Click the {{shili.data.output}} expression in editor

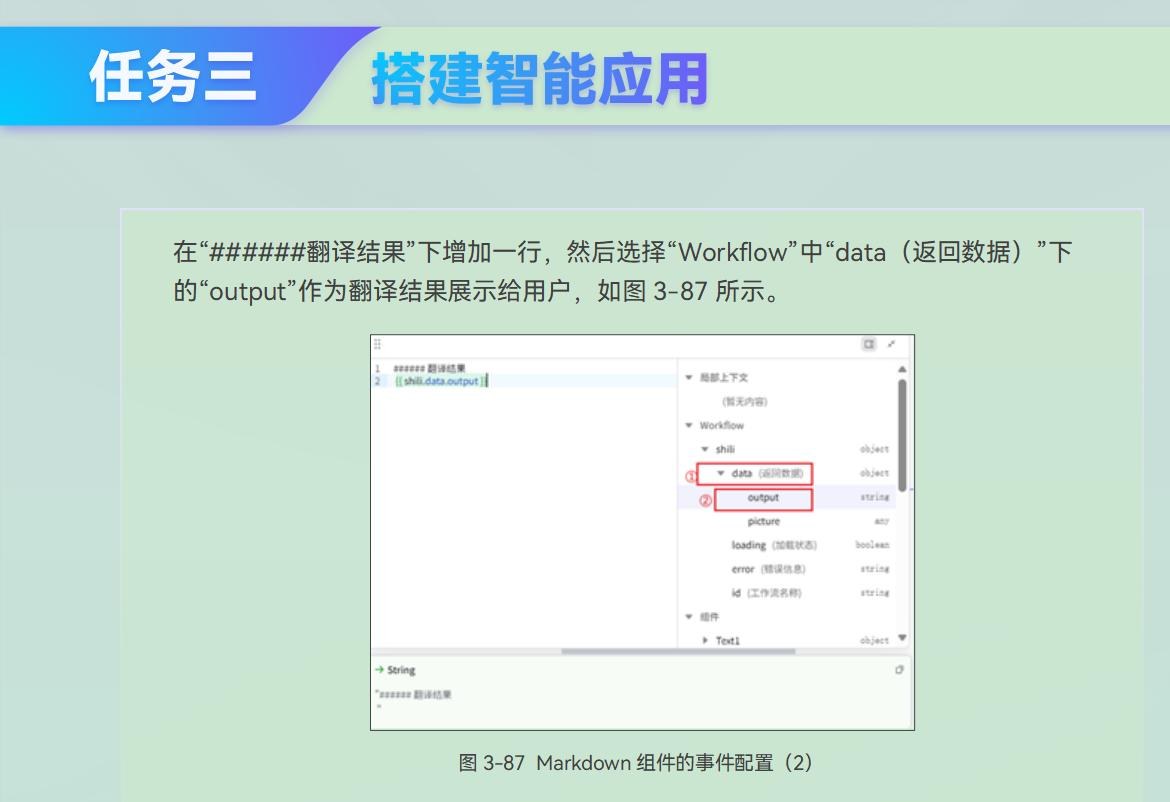click(x=441, y=381)
